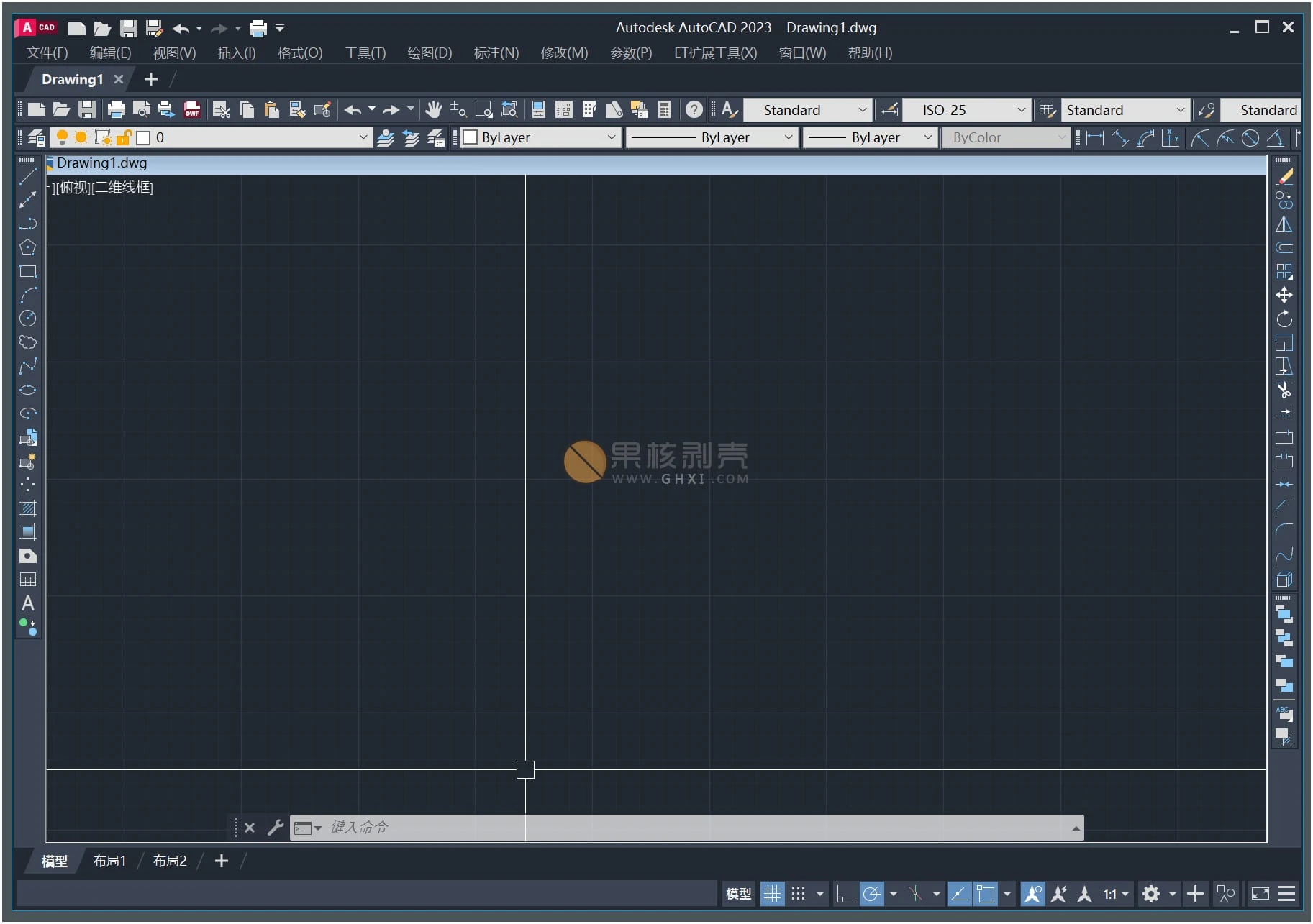Open the Layer Properties Manager

(36, 137)
